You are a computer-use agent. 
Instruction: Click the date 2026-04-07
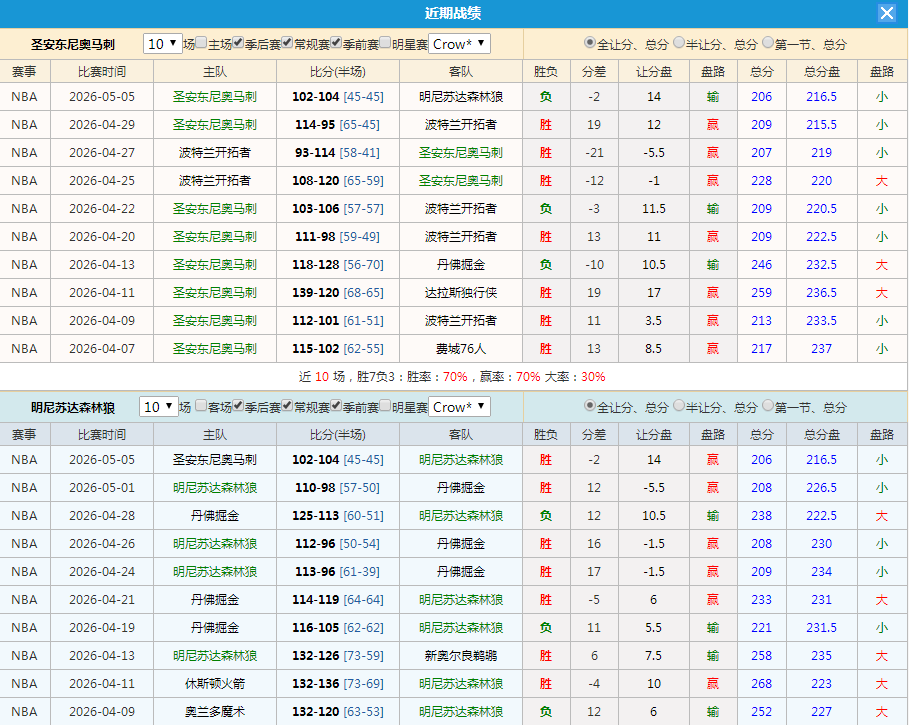pyautogui.click(x=101, y=349)
